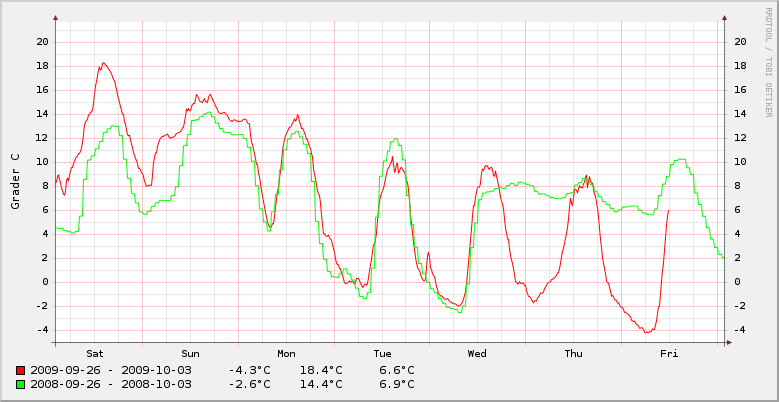The height and width of the screenshot is (402, 779).
Task: Click the -4.3°C minimum value in legend
Action: (x=249, y=370)
